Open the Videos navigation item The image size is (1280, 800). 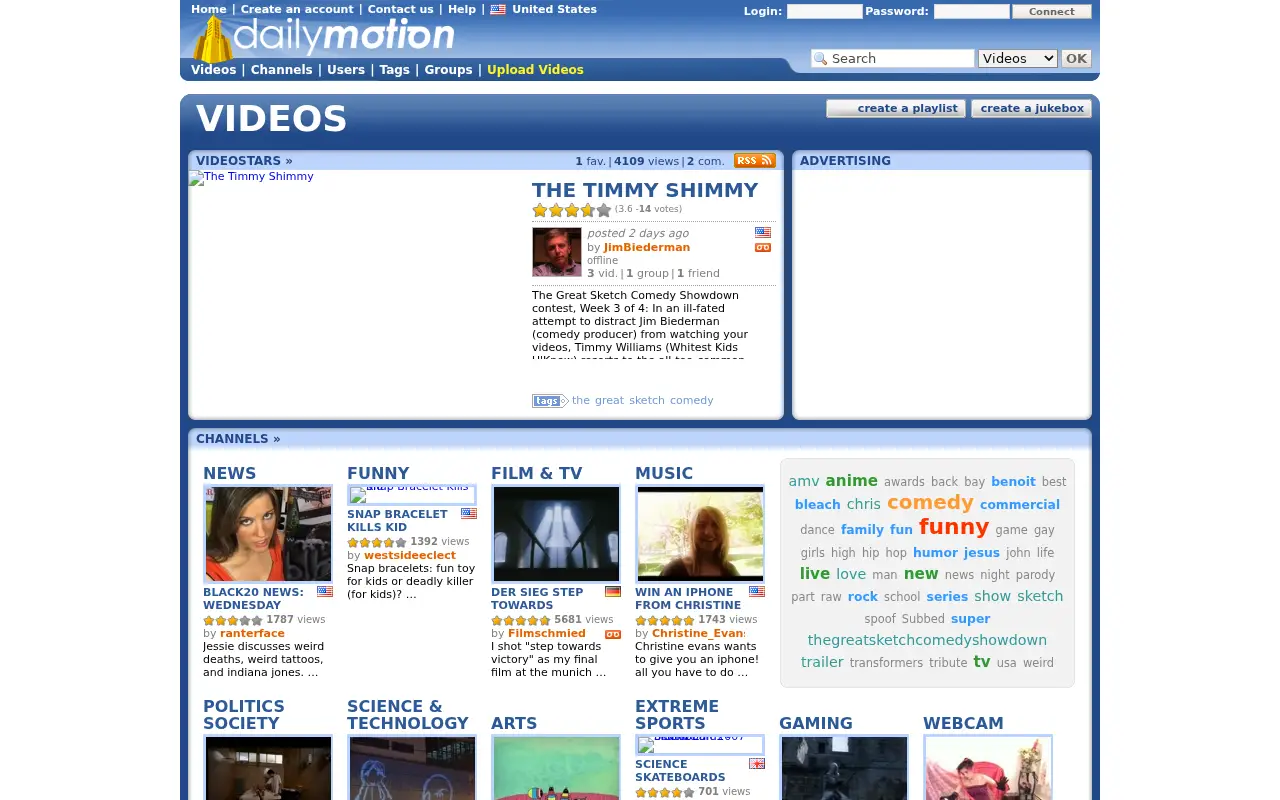pyautogui.click(x=213, y=70)
